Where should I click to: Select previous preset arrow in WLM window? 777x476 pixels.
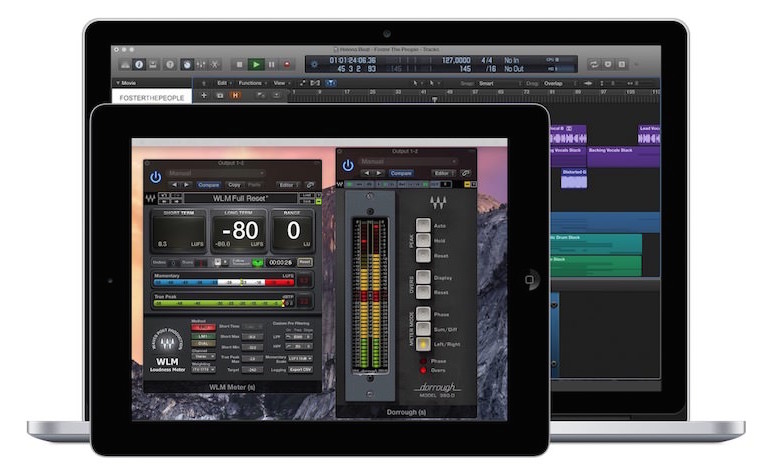(174, 185)
